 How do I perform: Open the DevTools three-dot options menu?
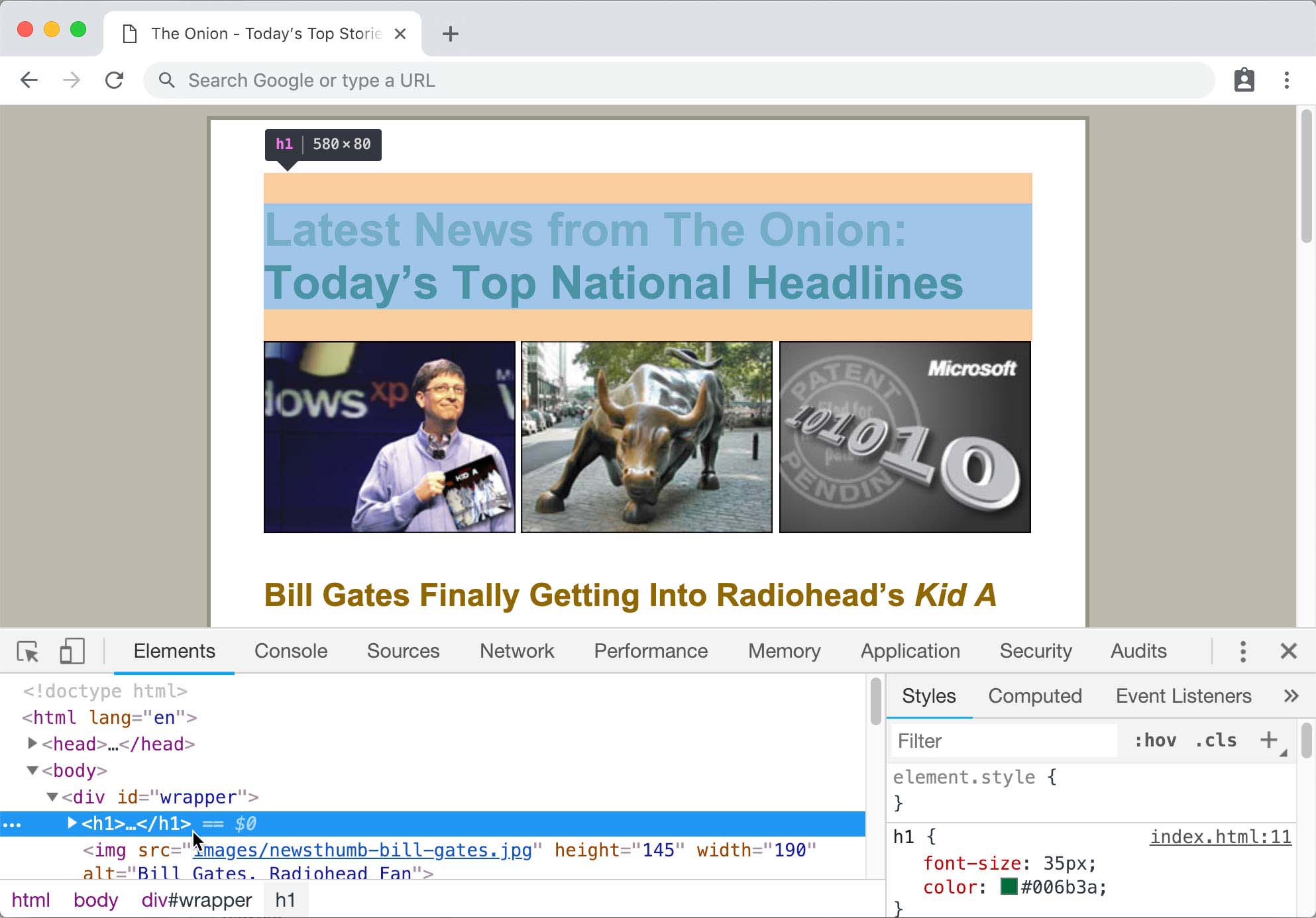coord(1242,651)
